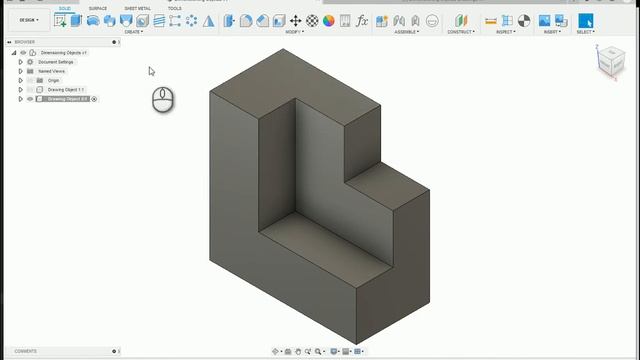Viewport: 640px width, 360px height.
Task: Toggle visibility of the highlighted Drawing Object
Action: point(30,99)
